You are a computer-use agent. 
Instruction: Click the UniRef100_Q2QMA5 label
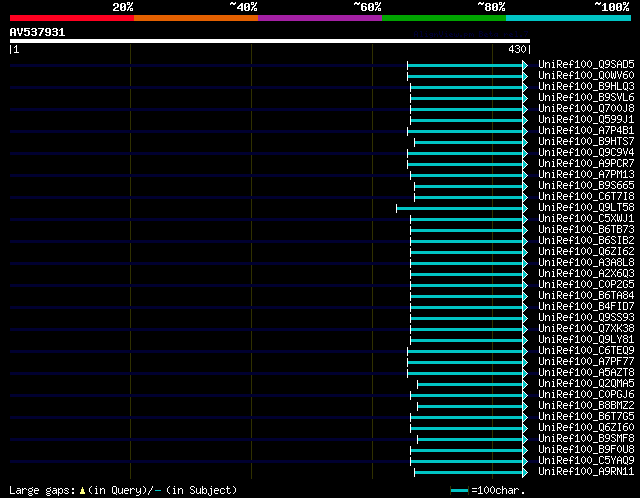(x=586, y=384)
